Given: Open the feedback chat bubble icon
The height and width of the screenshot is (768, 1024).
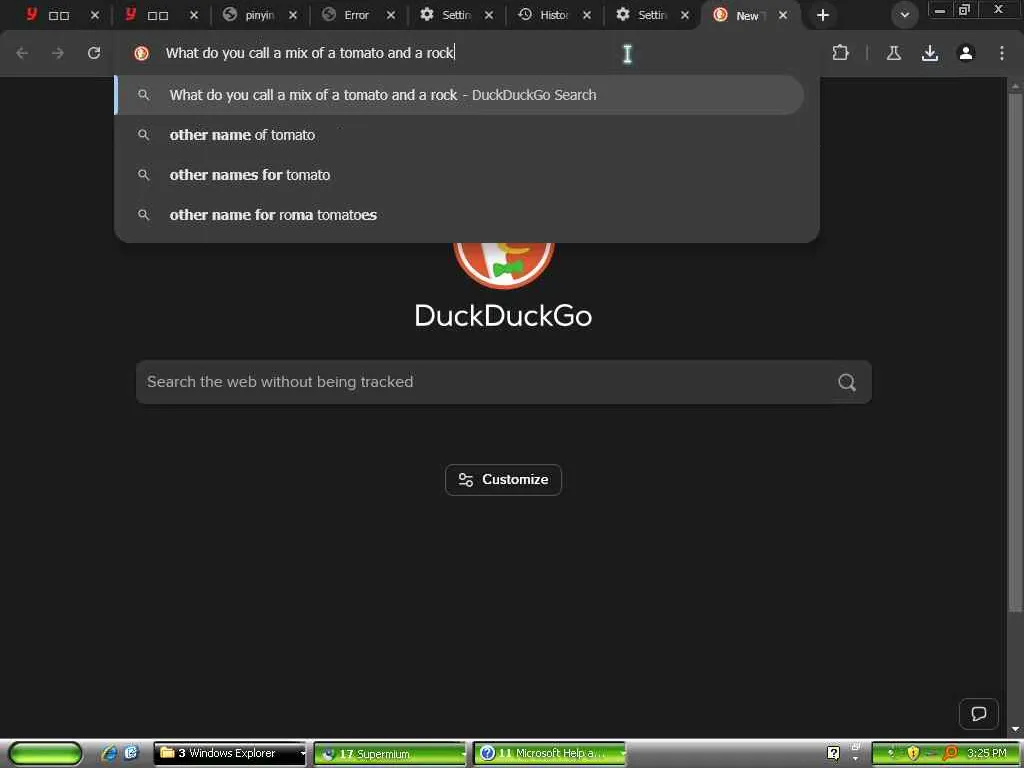Looking at the screenshot, I should (978, 714).
